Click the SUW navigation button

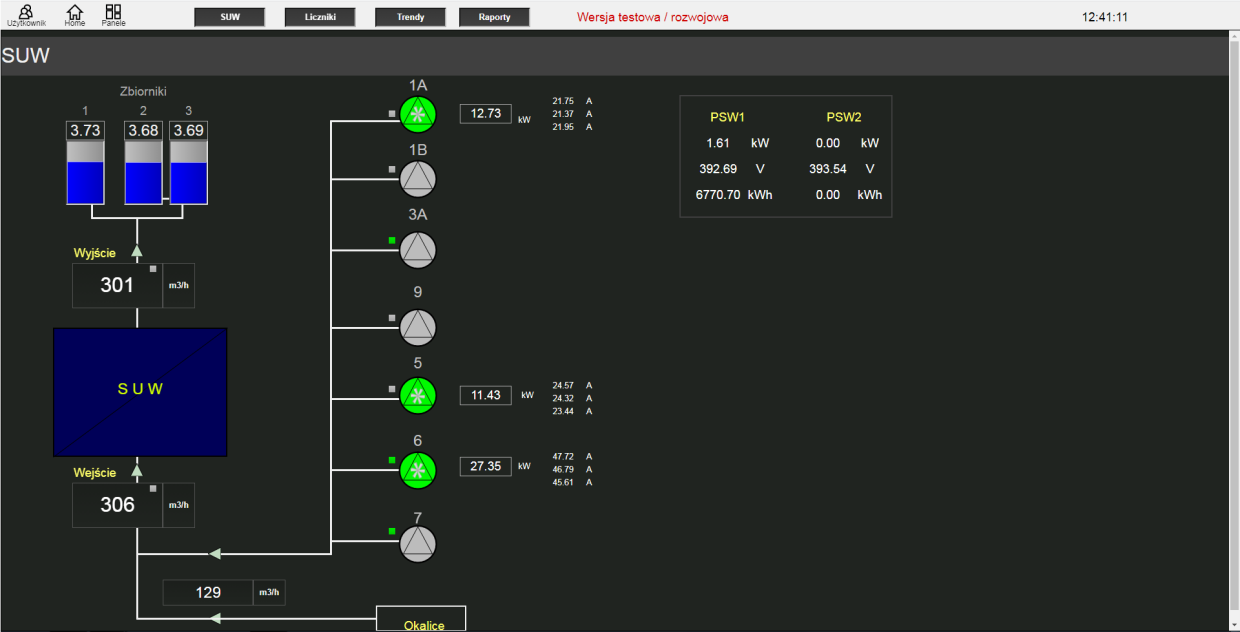point(229,17)
